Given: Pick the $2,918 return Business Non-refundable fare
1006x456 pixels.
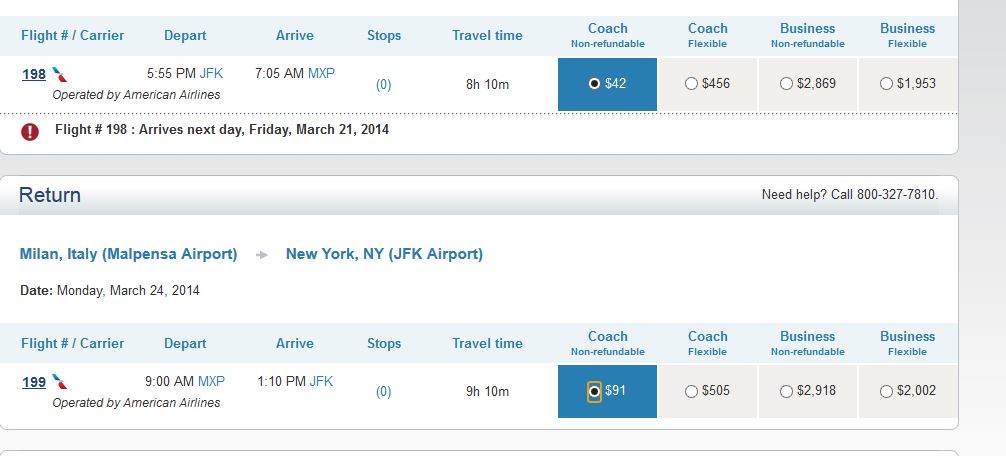Looking at the screenshot, I should tap(786, 391).
